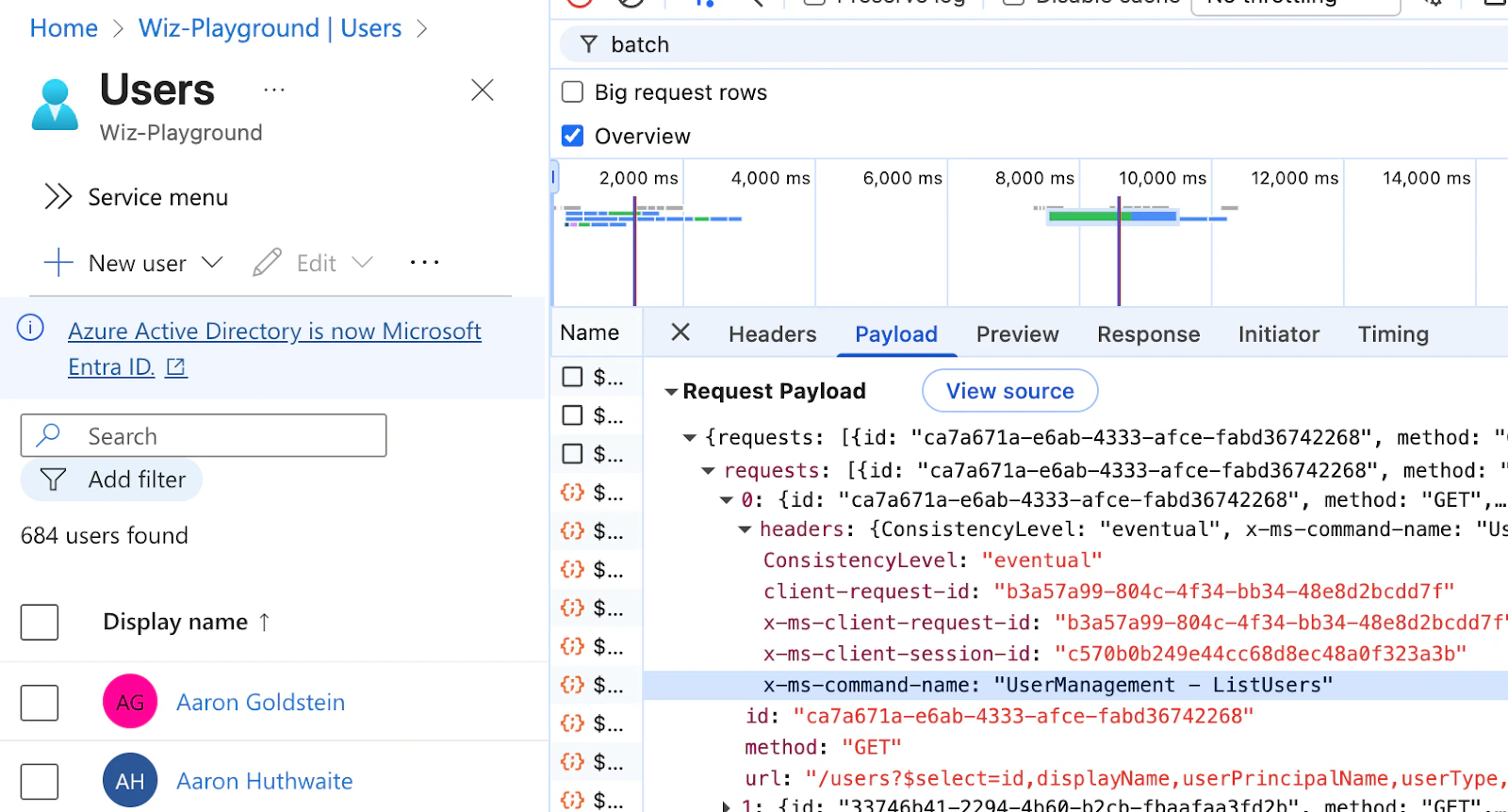
Task: Close the Users blade with the X
Action: pyautogui.click(x=483, y=90)
